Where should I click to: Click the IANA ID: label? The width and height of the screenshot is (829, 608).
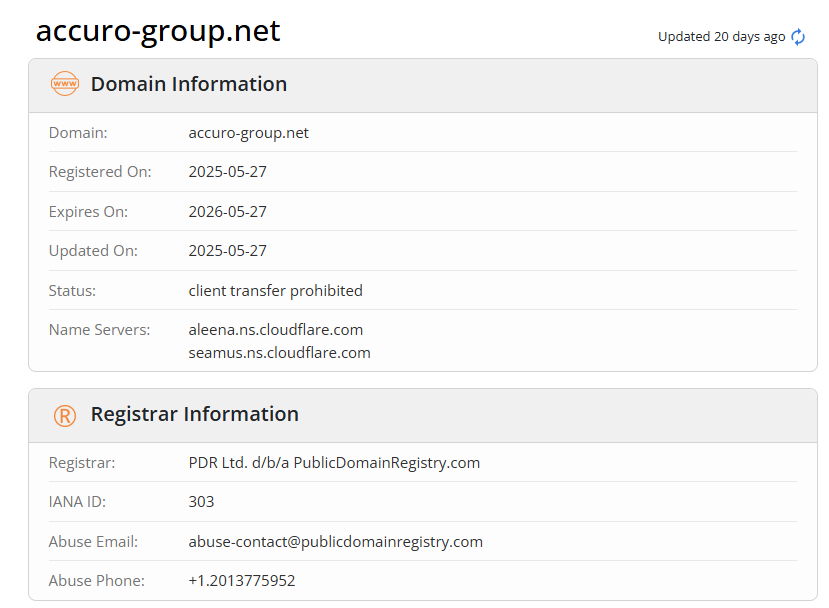pyautogui.click(x=77, y=501)
